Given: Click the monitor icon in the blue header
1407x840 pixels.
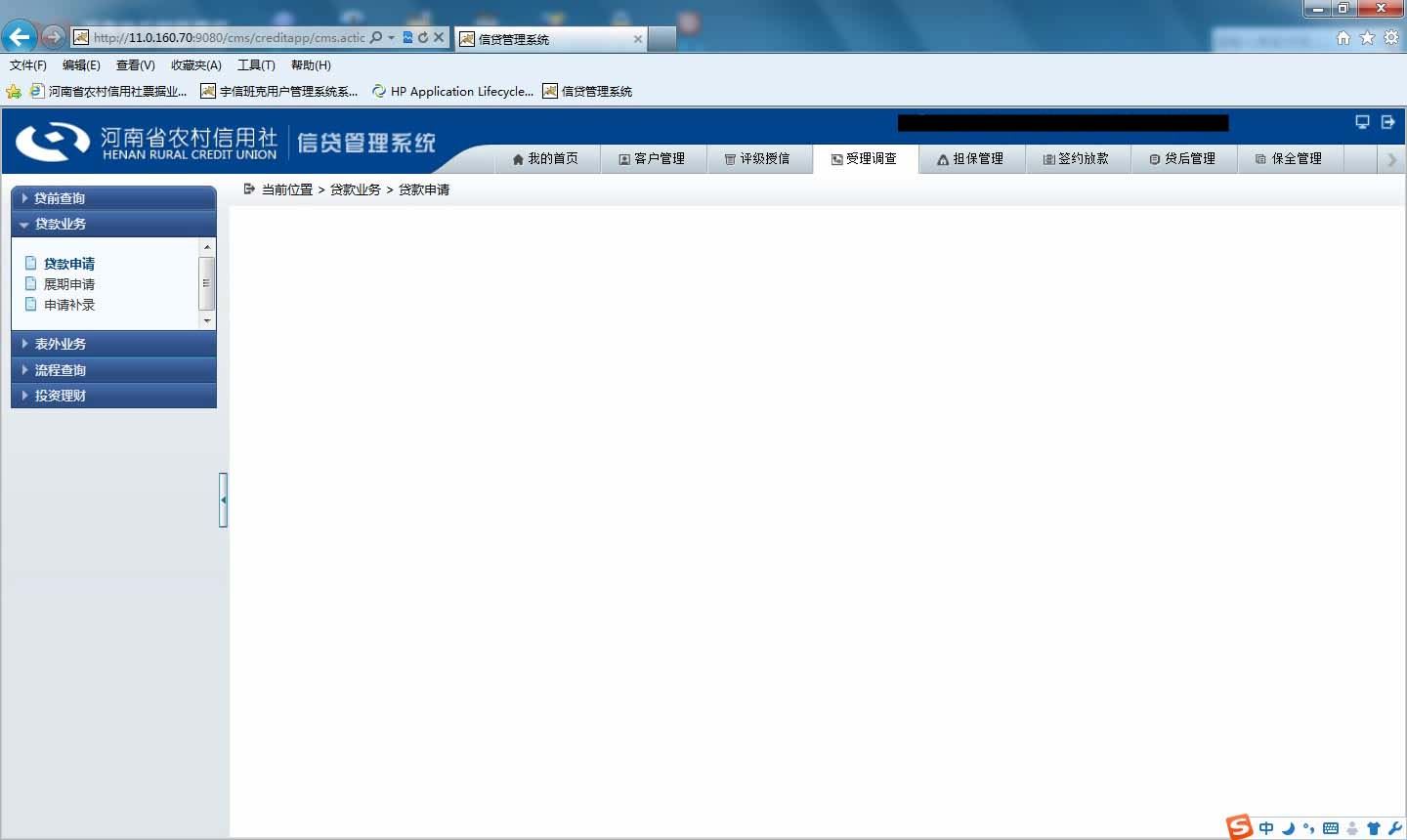Looking at the screenshot, I should coord(1362,122).
